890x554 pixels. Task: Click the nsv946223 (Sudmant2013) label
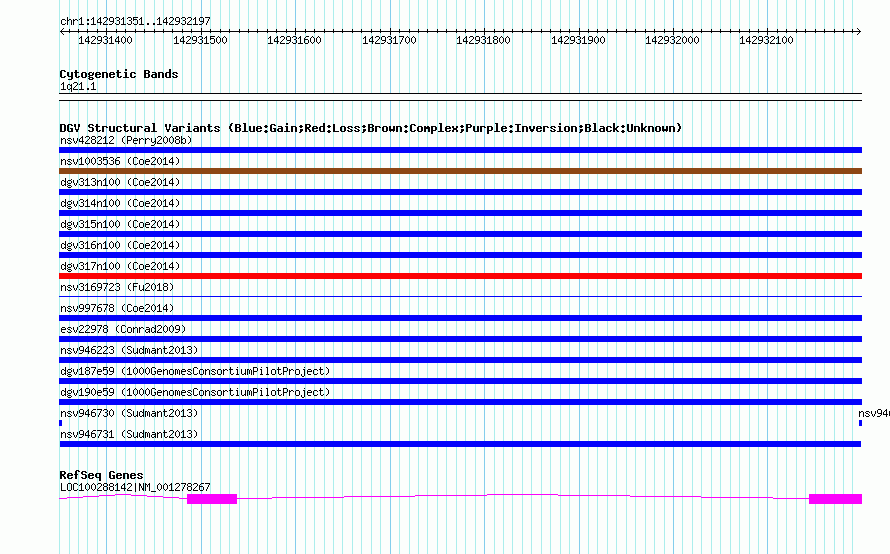point(129,350)
